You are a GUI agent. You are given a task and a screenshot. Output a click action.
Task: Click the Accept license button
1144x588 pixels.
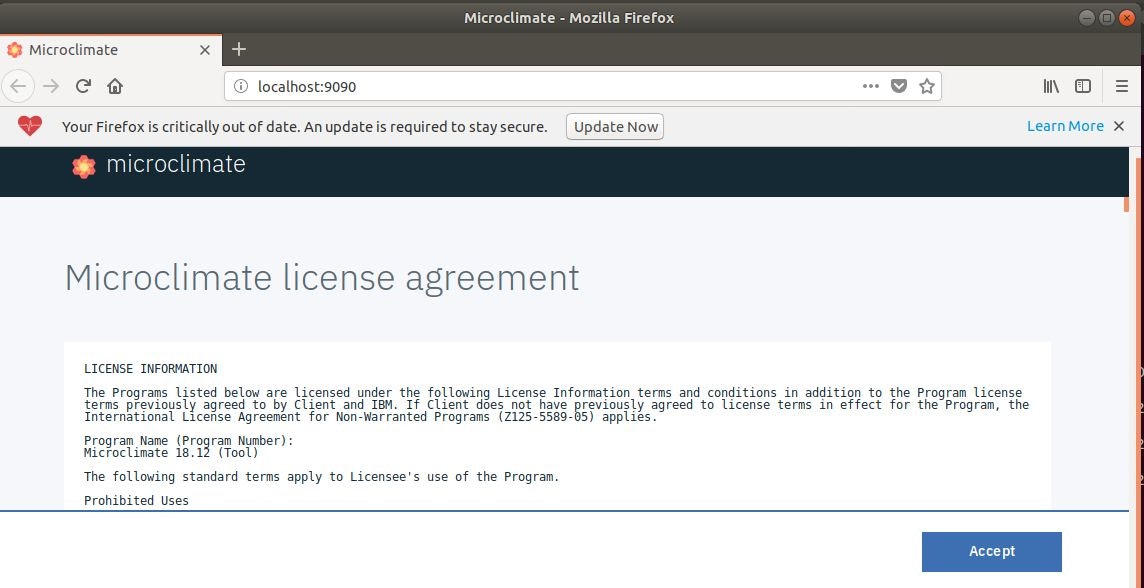[x=992, y=552]
